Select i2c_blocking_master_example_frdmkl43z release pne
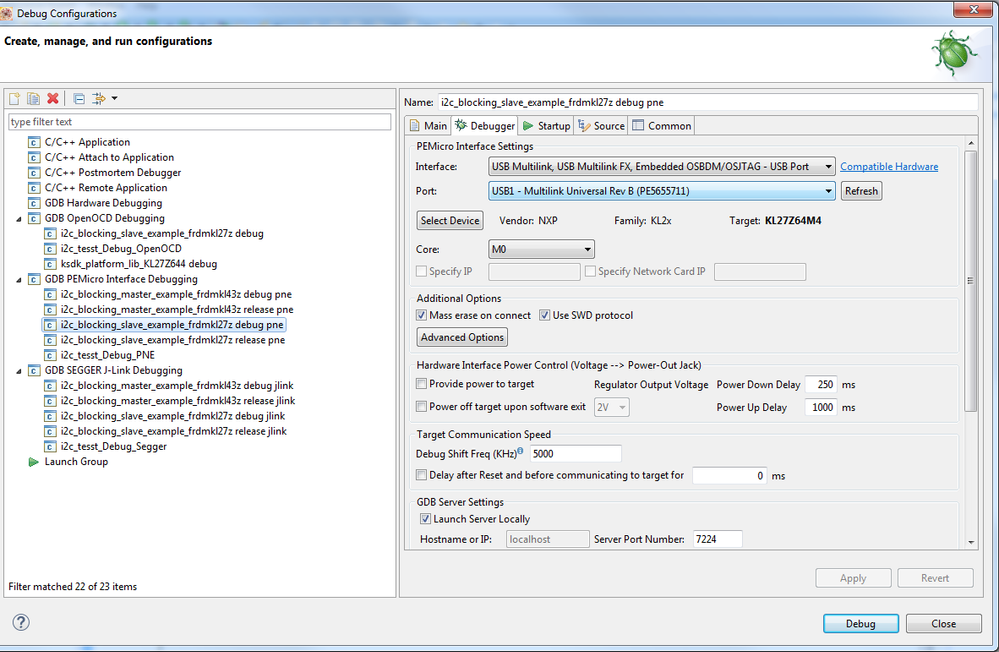The width and height of the screenshot is (999, 652). pyautogui.click(x=177, y=310)
